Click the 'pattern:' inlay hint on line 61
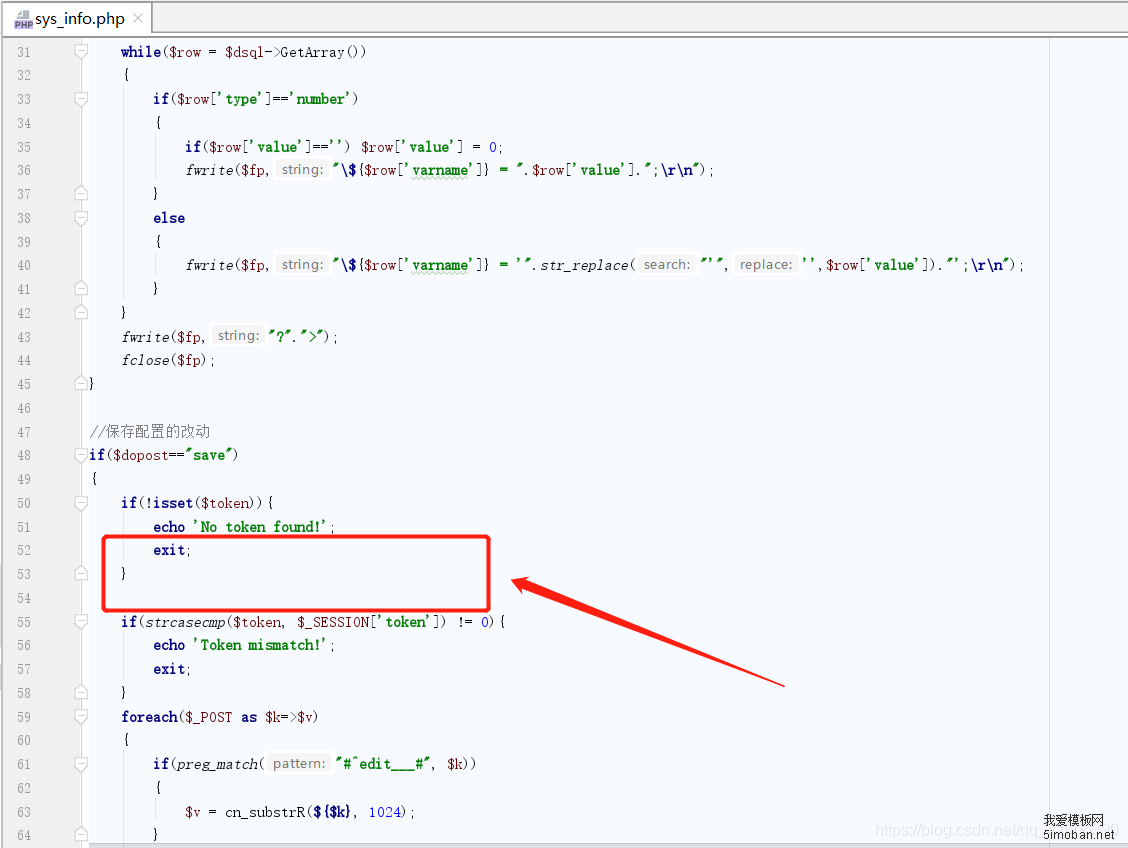 [299, 764]
